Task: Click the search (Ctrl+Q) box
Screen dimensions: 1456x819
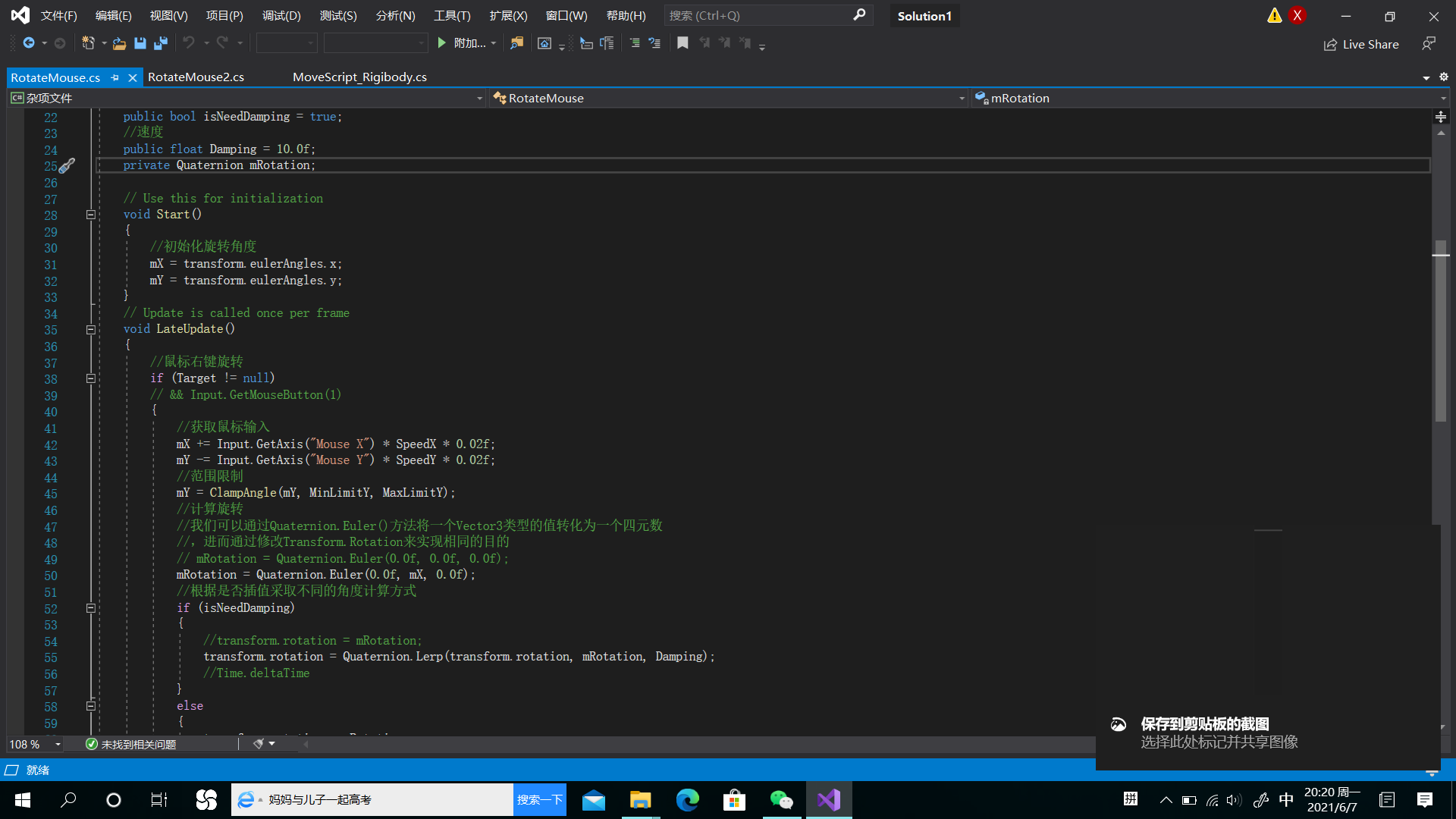Action: coord(758,15)
